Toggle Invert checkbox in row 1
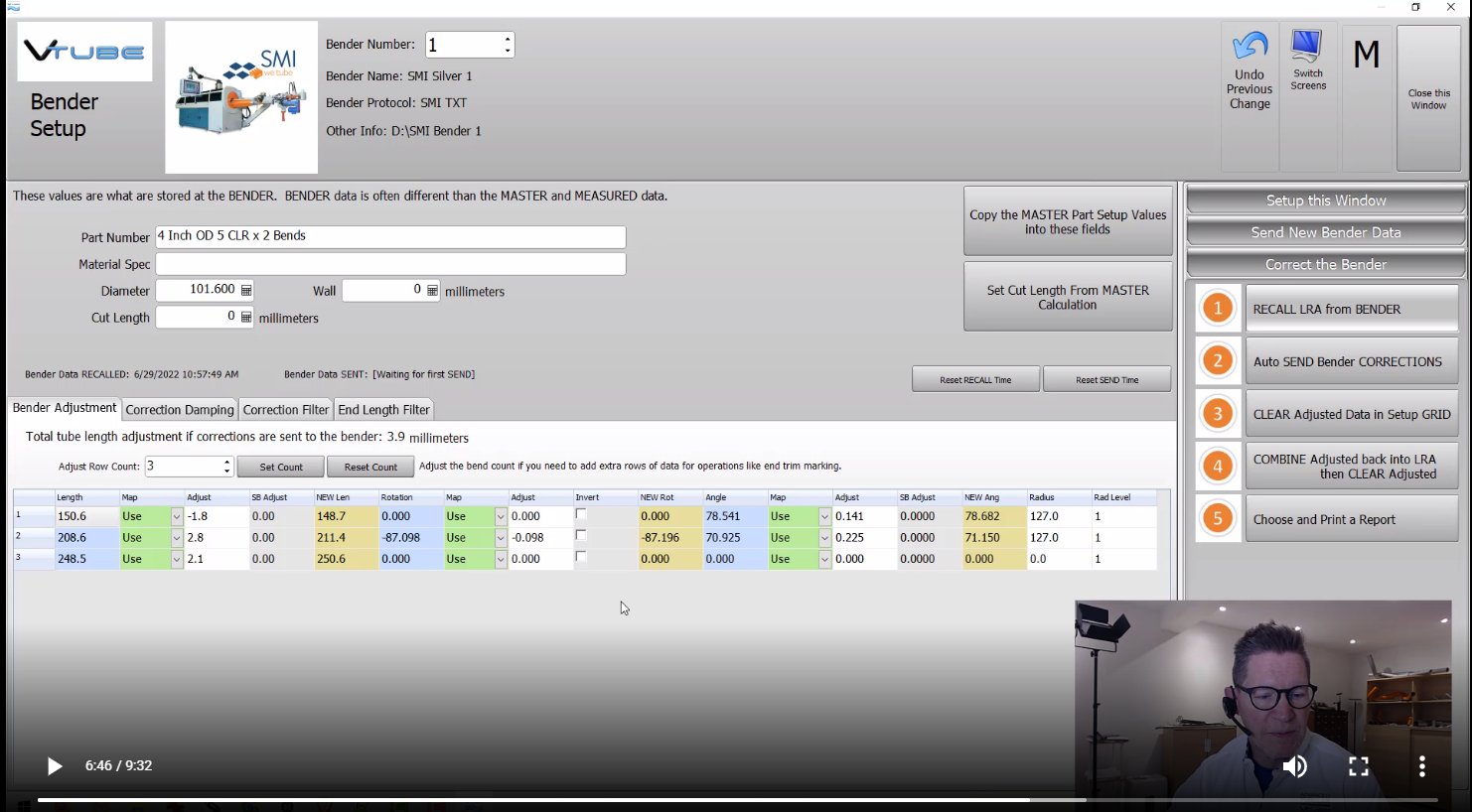The height and width of the screenshot is (812, 1472). coord(581,515)
